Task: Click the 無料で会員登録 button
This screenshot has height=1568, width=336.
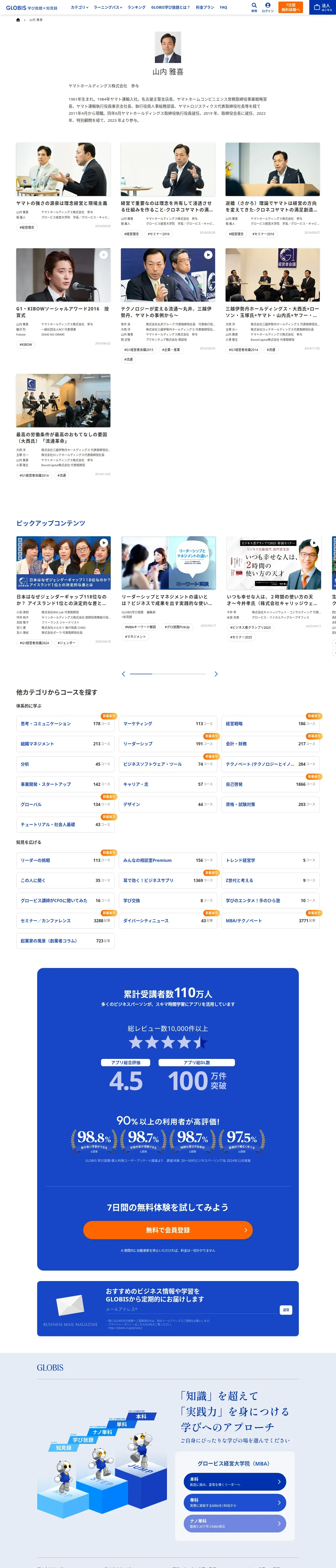Action: click(x=168, y=1230)
